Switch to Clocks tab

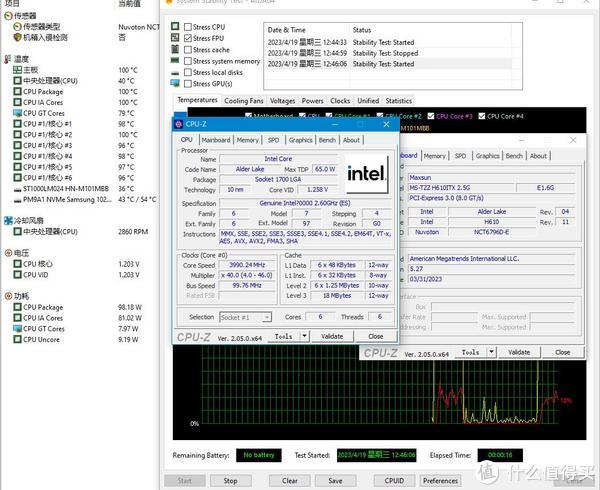(x=340, y=101)
